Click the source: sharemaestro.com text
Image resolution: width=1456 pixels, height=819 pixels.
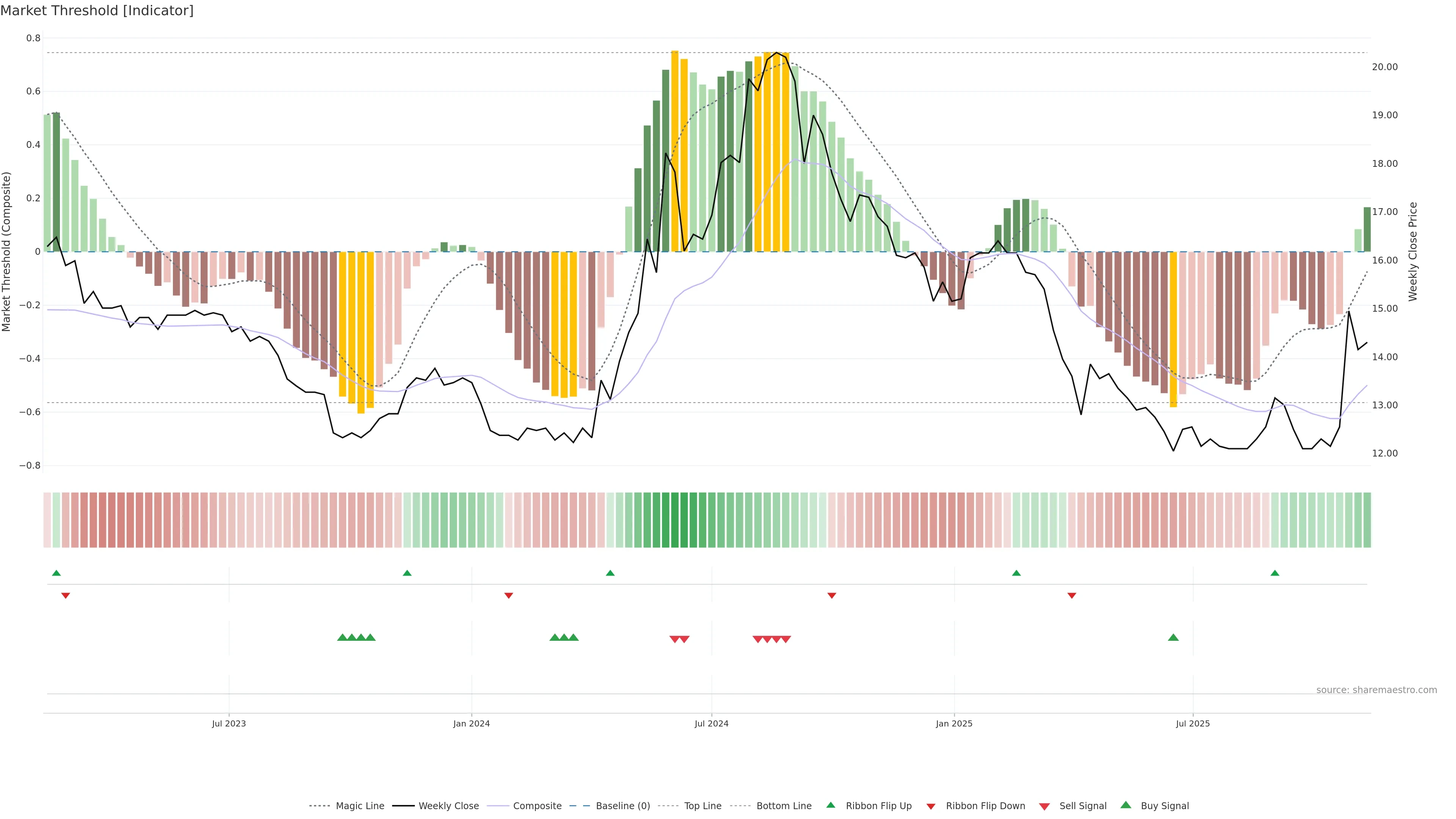click(x=1376, y=690)
